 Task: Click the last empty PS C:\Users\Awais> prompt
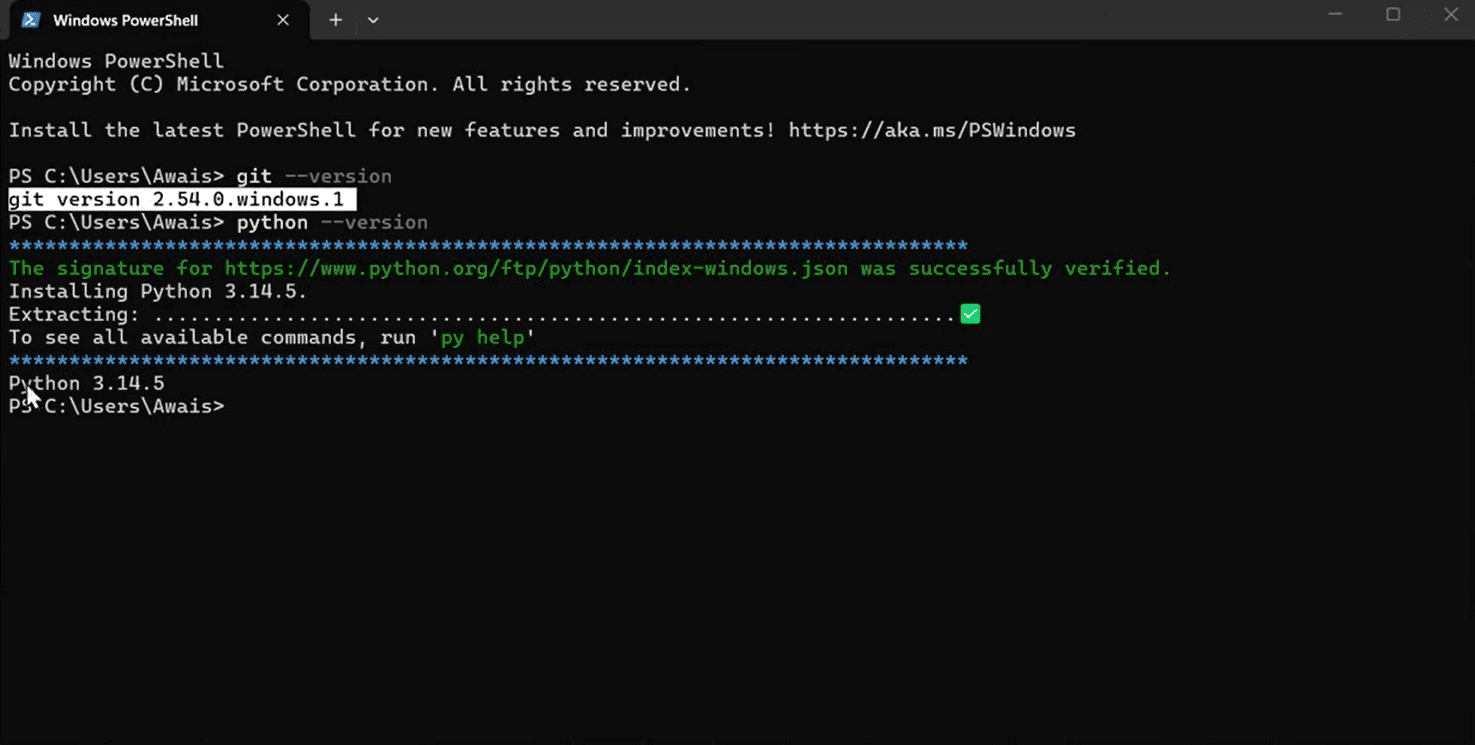point(117,406)
